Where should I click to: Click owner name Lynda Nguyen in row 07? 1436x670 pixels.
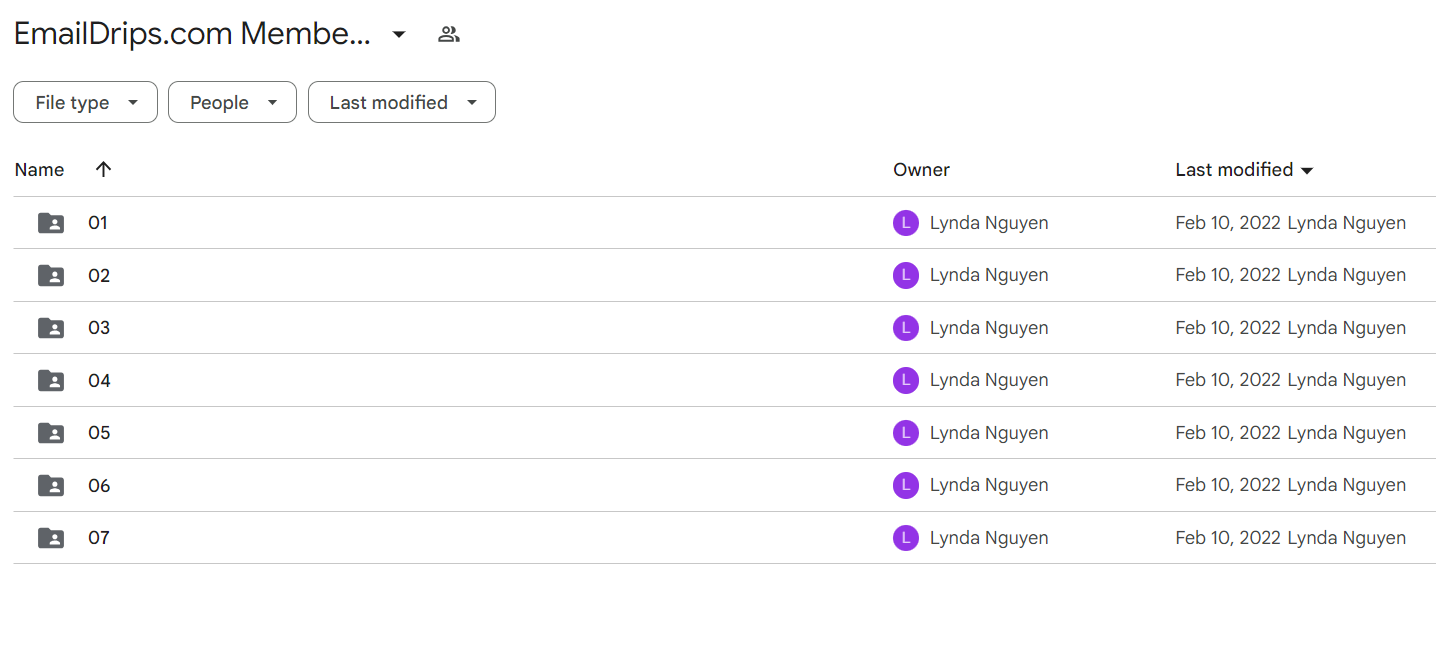click(989, 538)
